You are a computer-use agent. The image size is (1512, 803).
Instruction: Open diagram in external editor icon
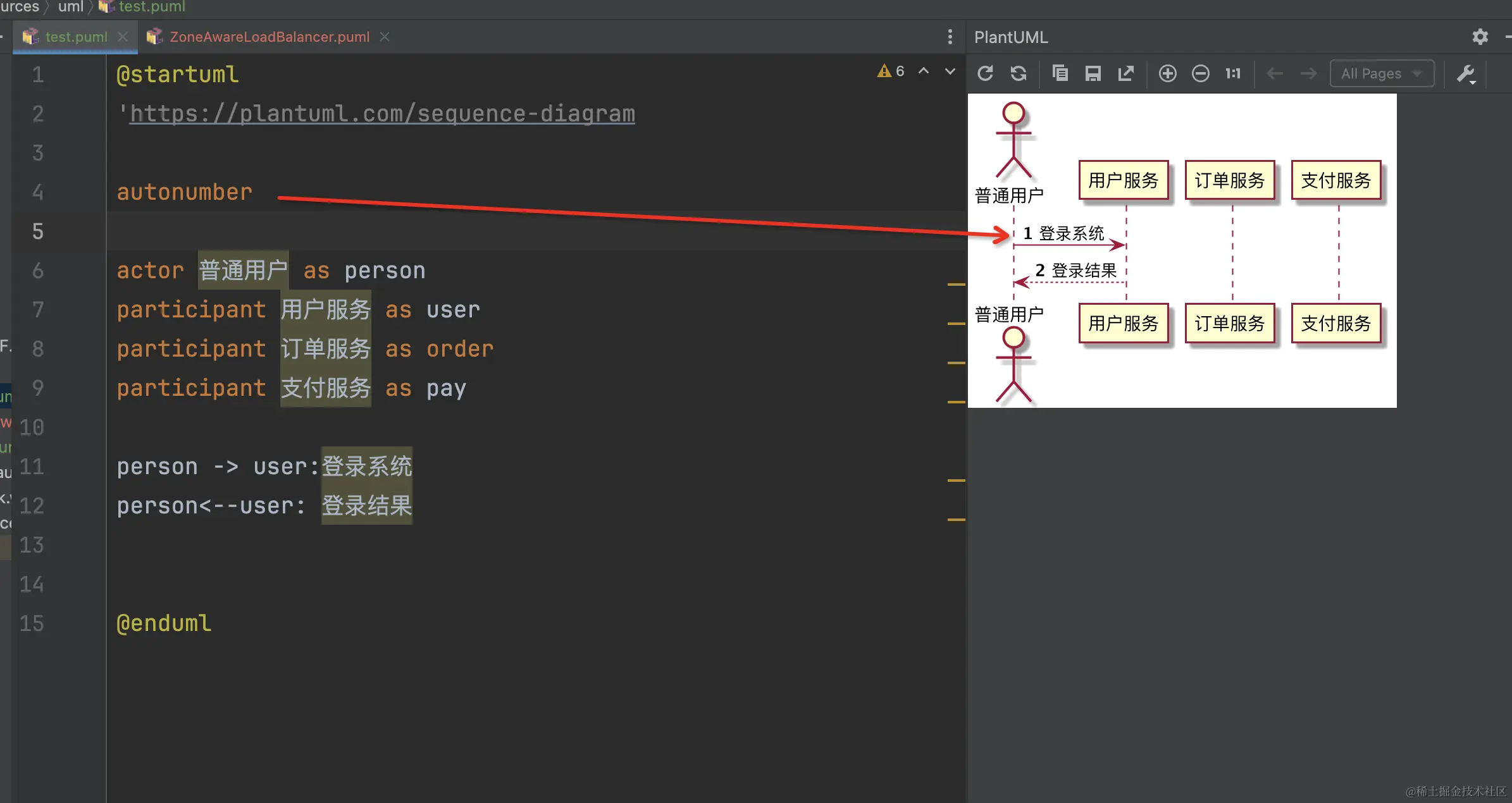click(x=1126, y=73)
